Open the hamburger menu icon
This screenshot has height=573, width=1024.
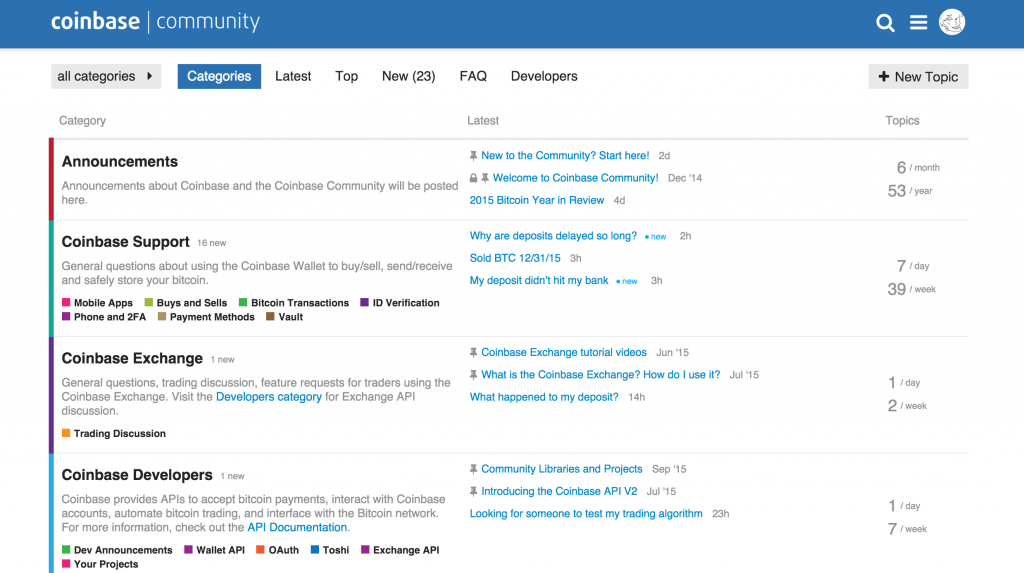tap(918, 23)
